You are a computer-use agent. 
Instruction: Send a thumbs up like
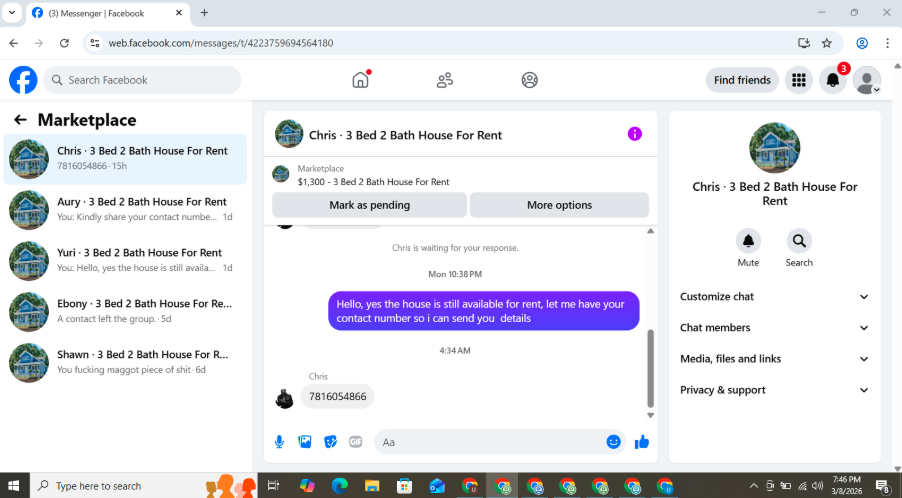[x=641, y=442]
